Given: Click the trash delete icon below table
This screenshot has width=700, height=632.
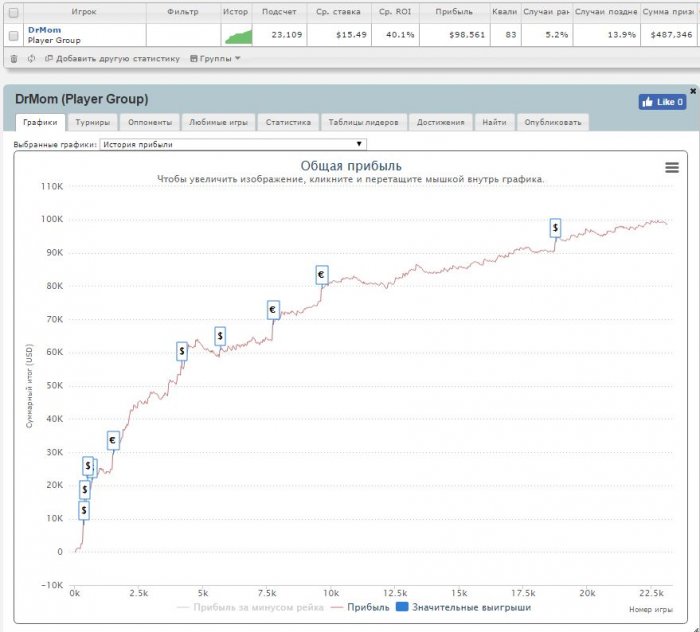Looking at the screenshot, I should [13, 59].
